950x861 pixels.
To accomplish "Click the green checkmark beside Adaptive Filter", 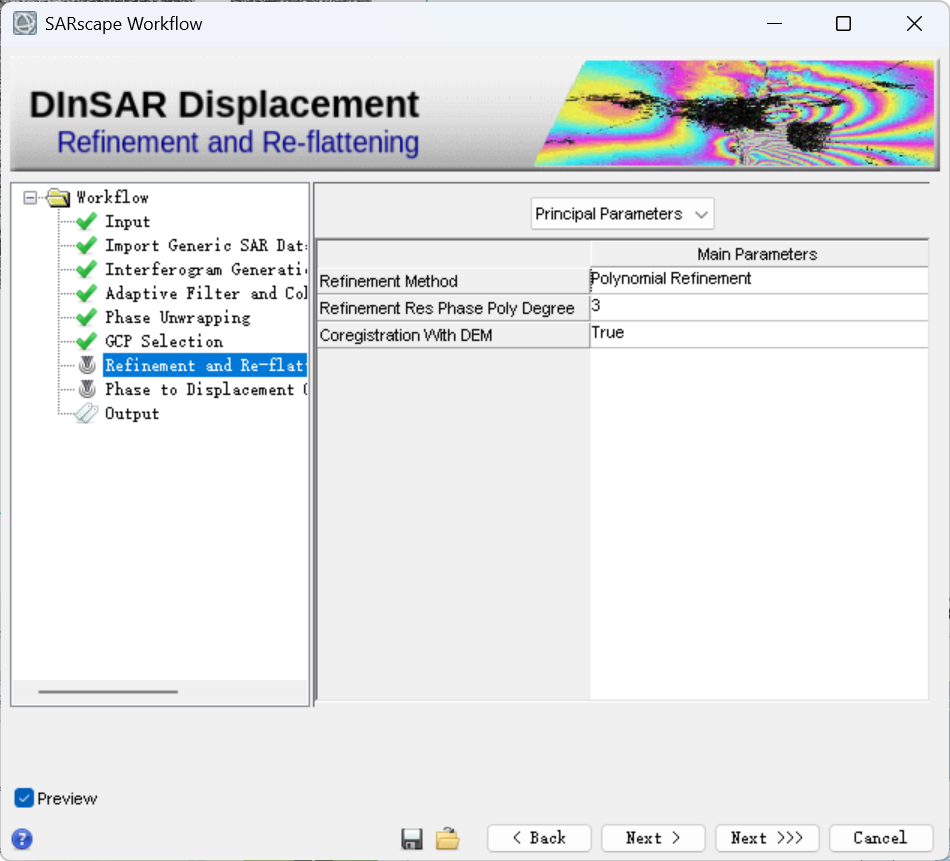I will pos(87,293).
